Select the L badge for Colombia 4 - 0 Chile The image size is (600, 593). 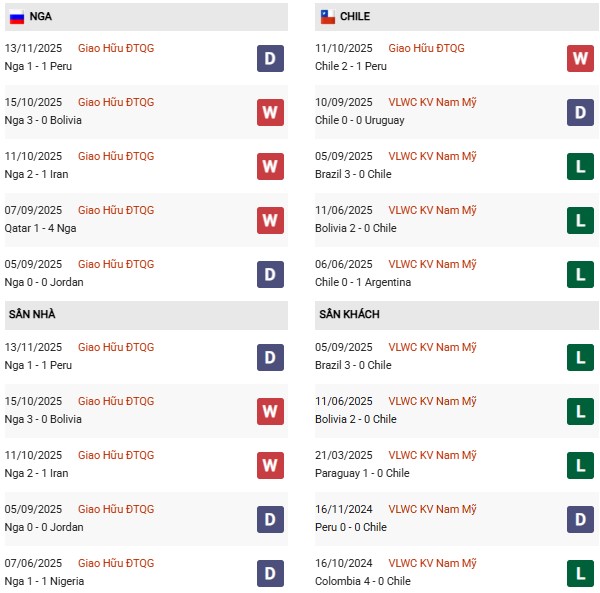pyautogui.click(x=581, y=573)
